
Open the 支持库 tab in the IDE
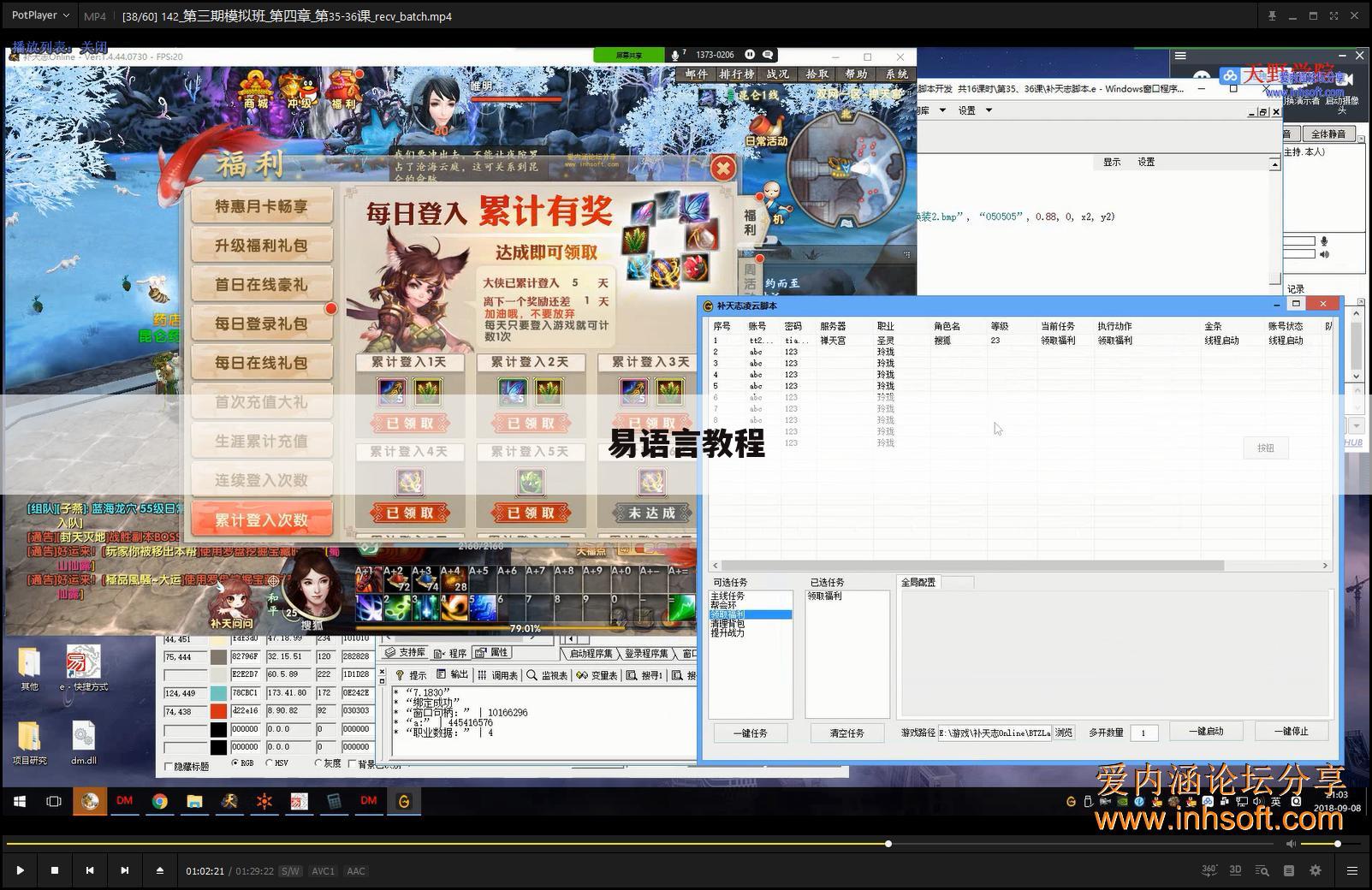coord(404,653)
